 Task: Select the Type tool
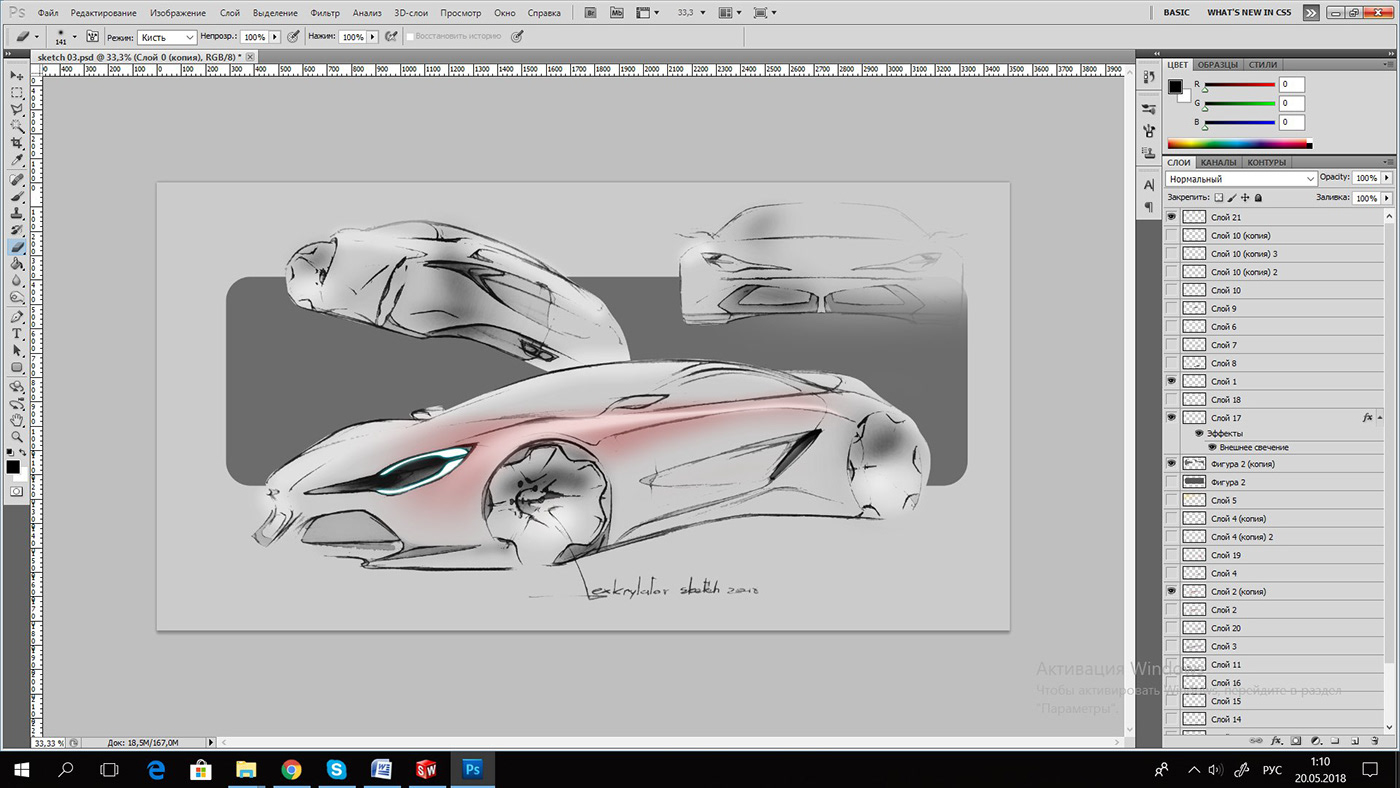click(x=16, y=334)
